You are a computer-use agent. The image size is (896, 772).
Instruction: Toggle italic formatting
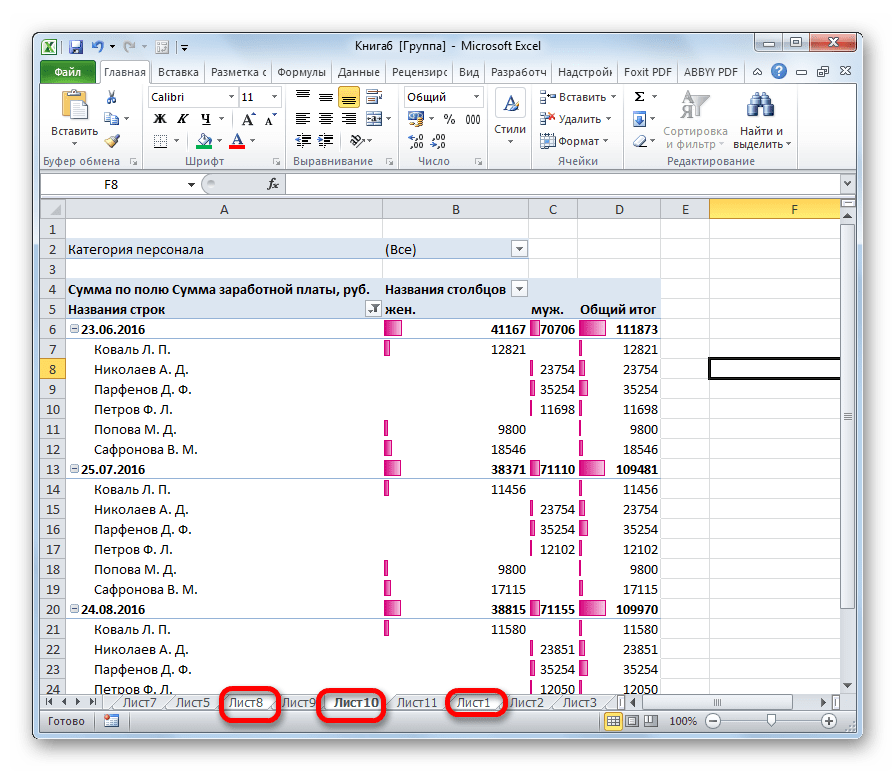181,119
